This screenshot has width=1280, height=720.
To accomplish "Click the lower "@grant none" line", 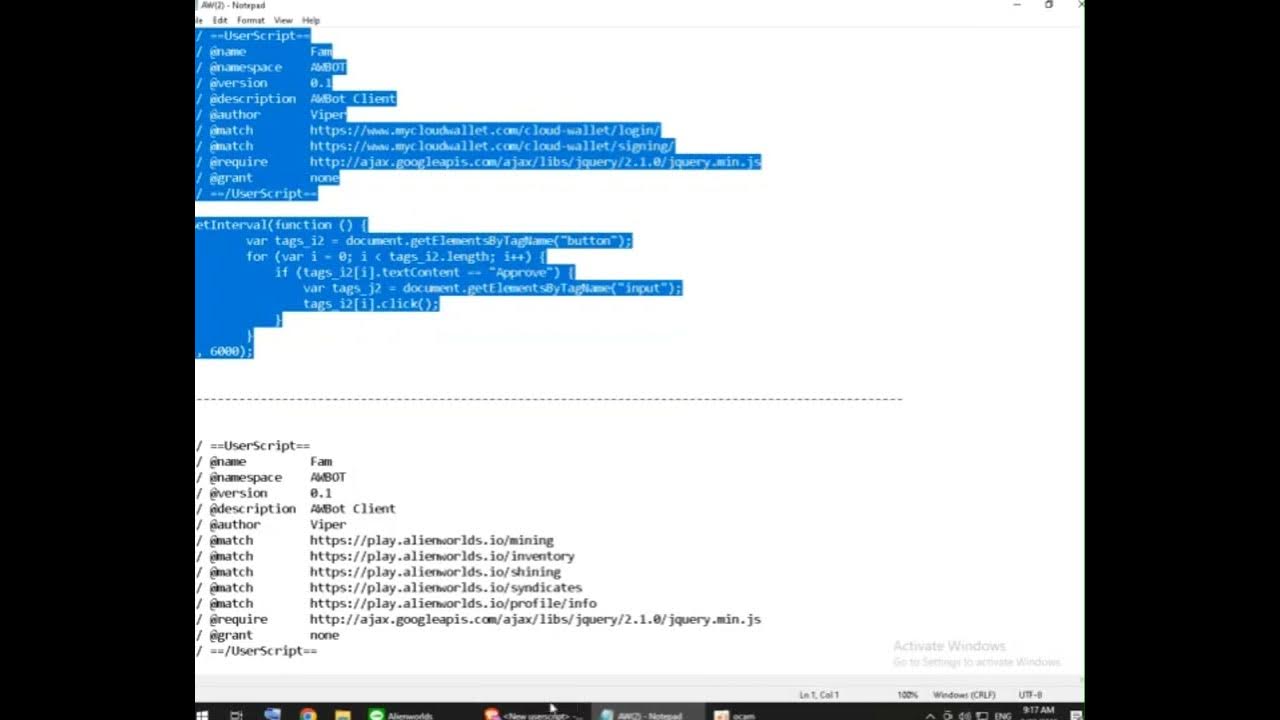I will [268, 635].
